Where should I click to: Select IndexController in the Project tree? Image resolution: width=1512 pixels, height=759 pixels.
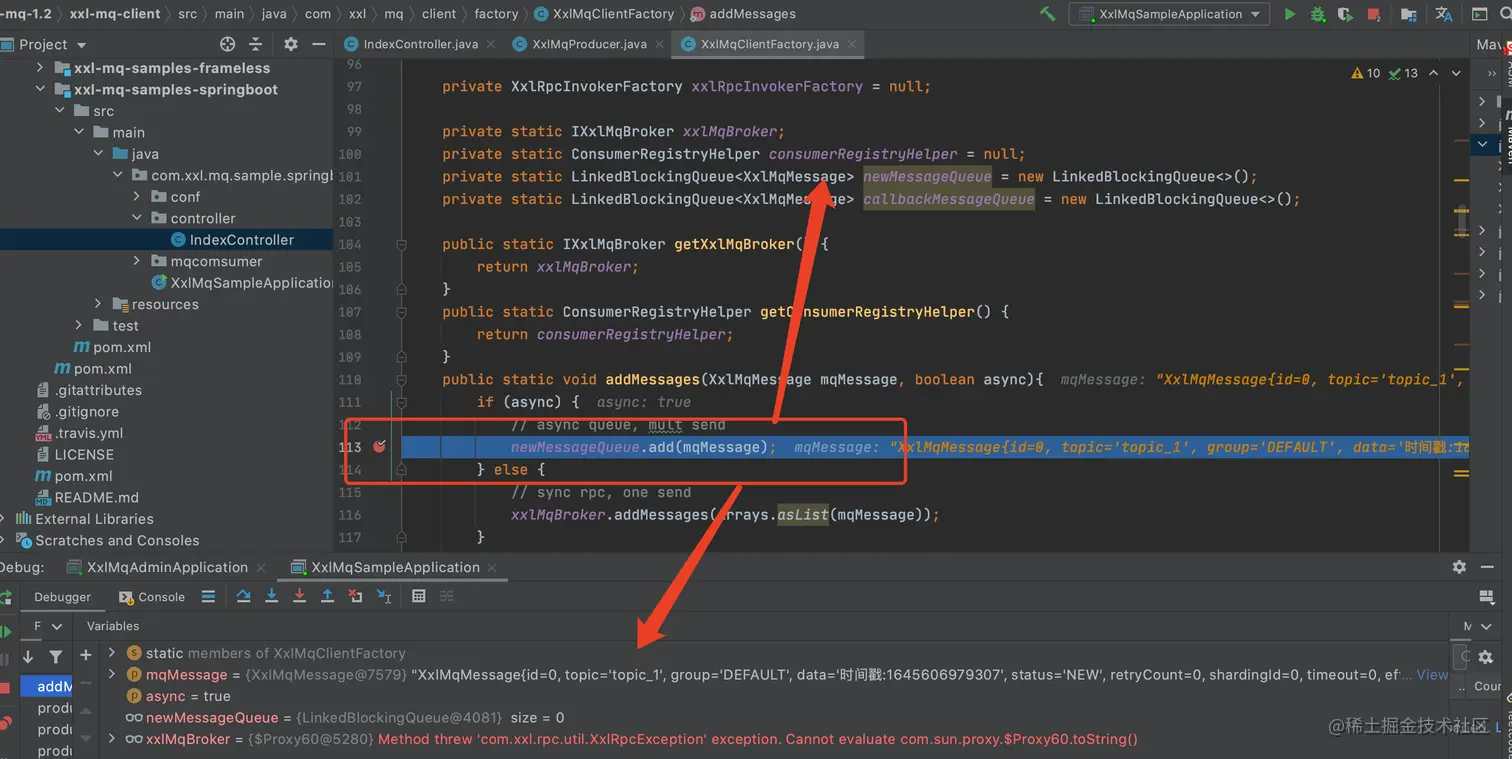[242, 240]
